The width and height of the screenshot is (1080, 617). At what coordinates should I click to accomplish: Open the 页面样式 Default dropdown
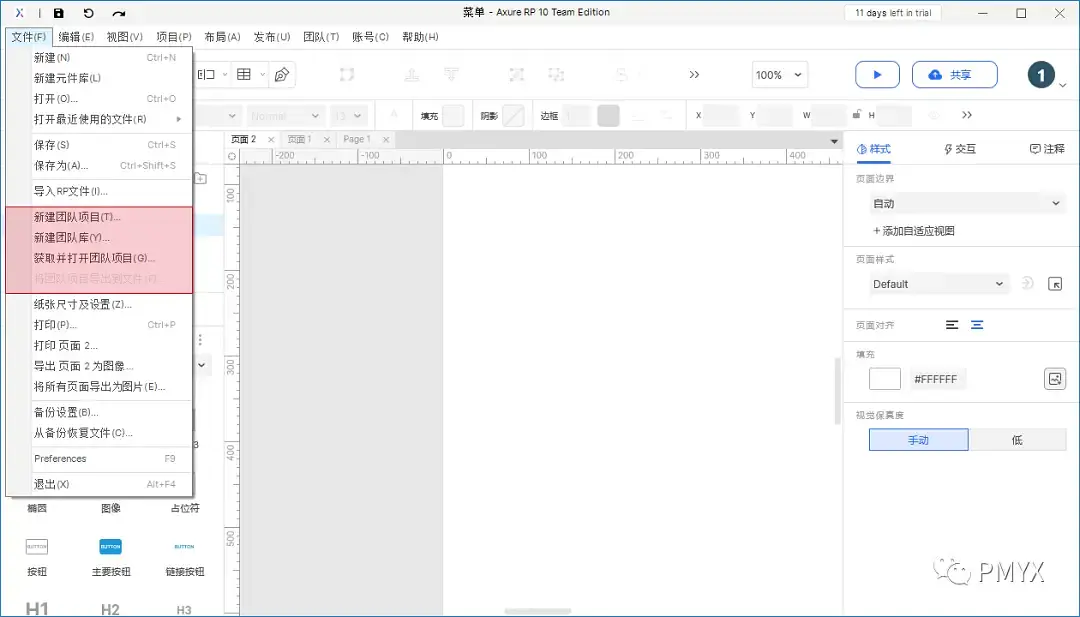click(937, 284)
